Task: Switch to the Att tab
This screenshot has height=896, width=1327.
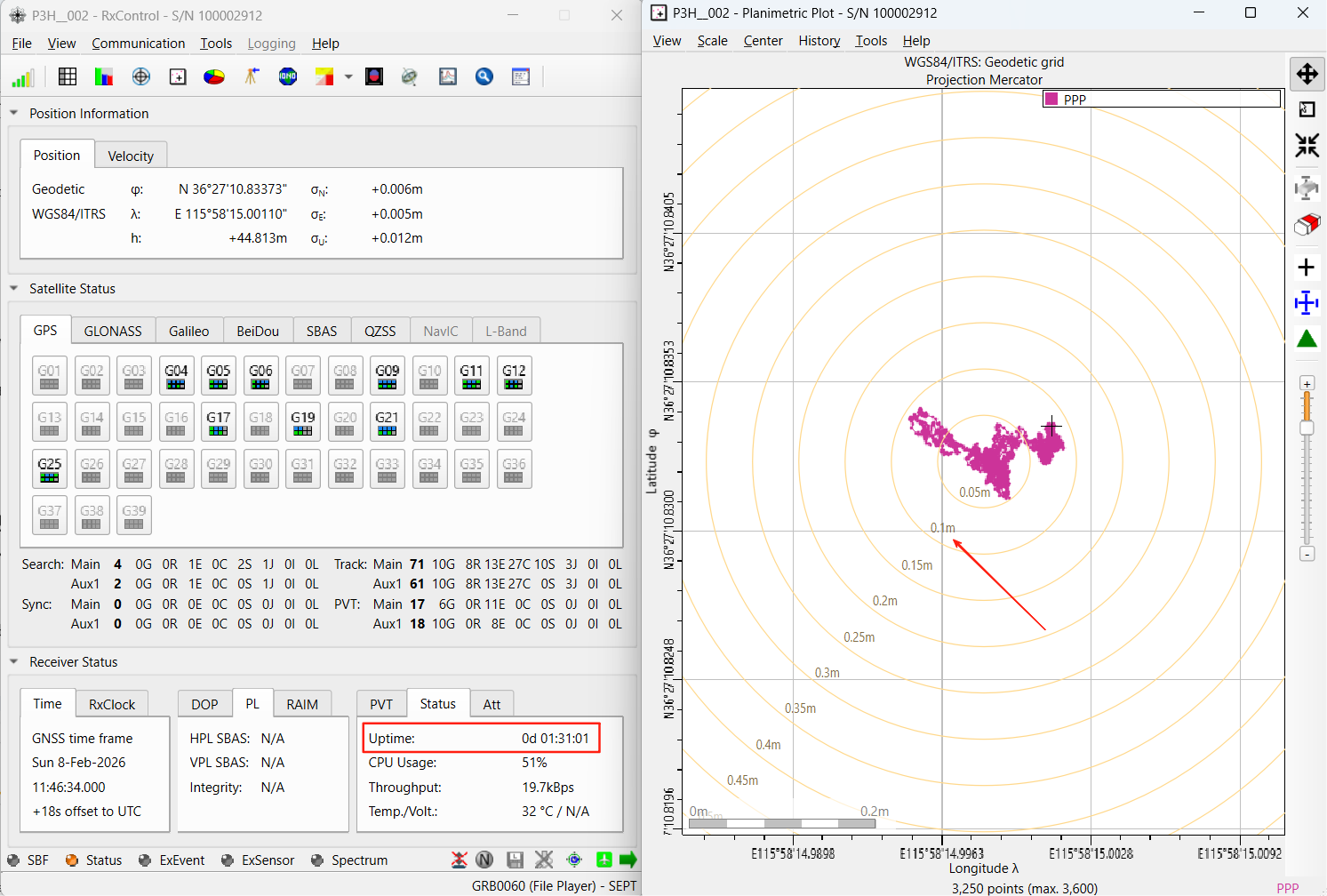Action: pyautogui.click(x=492, y=704)
